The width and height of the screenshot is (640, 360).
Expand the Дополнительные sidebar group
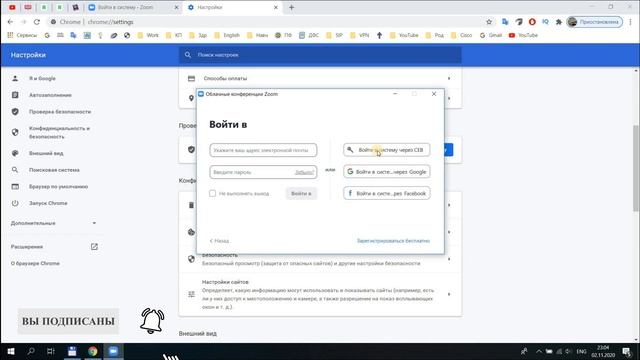coord(53,223)
